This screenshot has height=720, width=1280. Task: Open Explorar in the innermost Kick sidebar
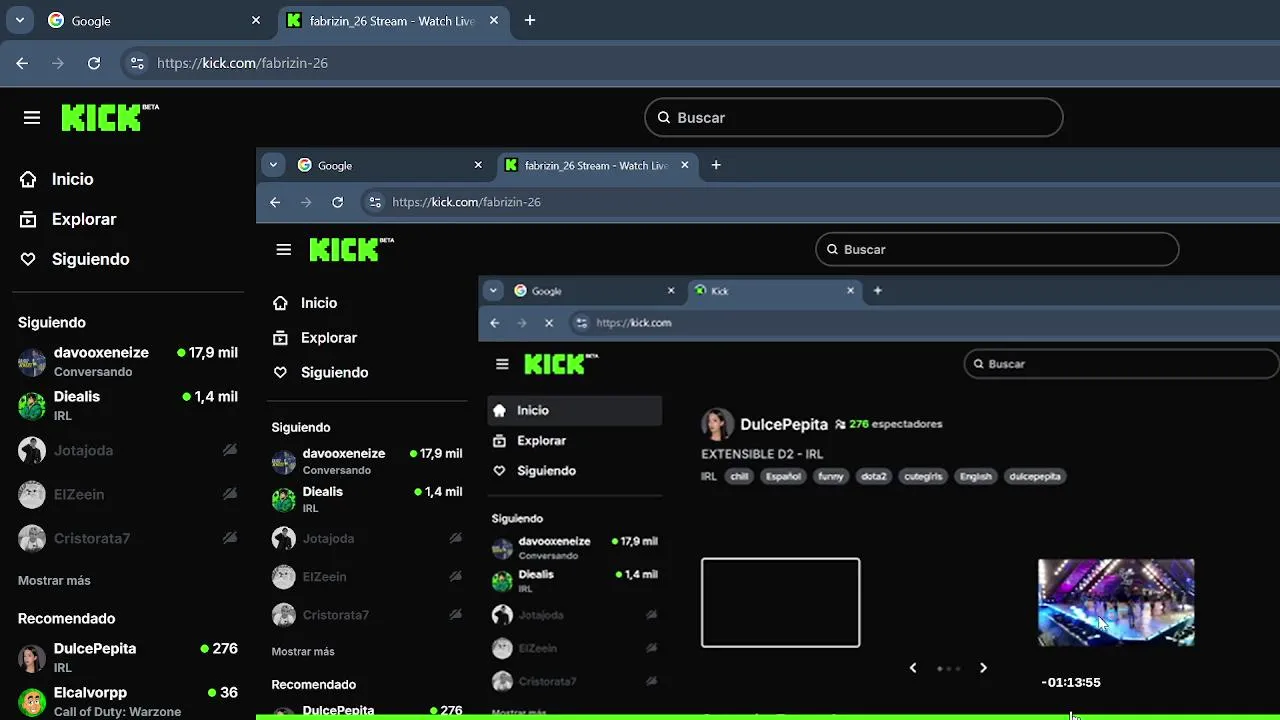point(575,440)
